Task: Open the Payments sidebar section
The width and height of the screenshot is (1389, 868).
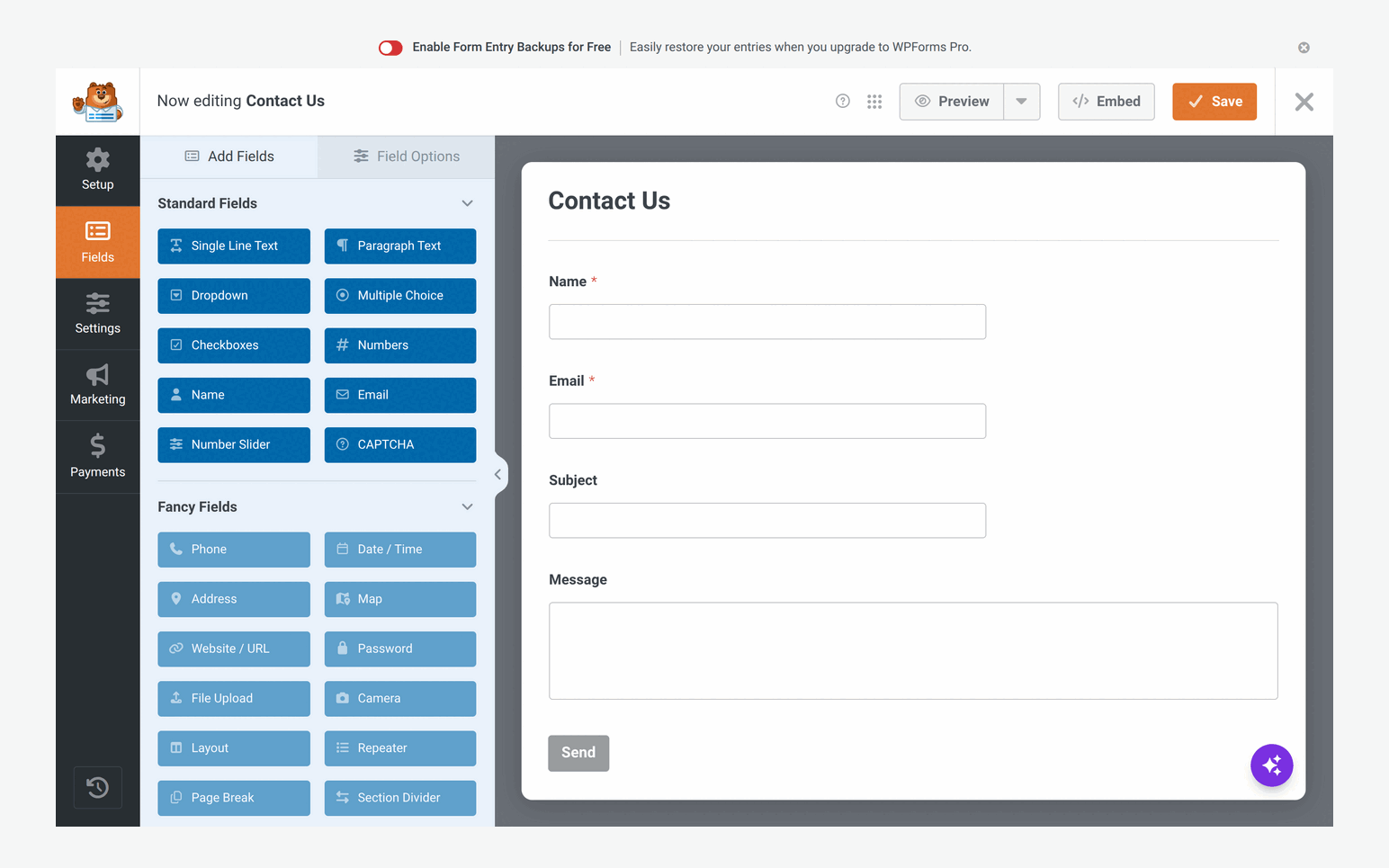Action: [98, 457]
